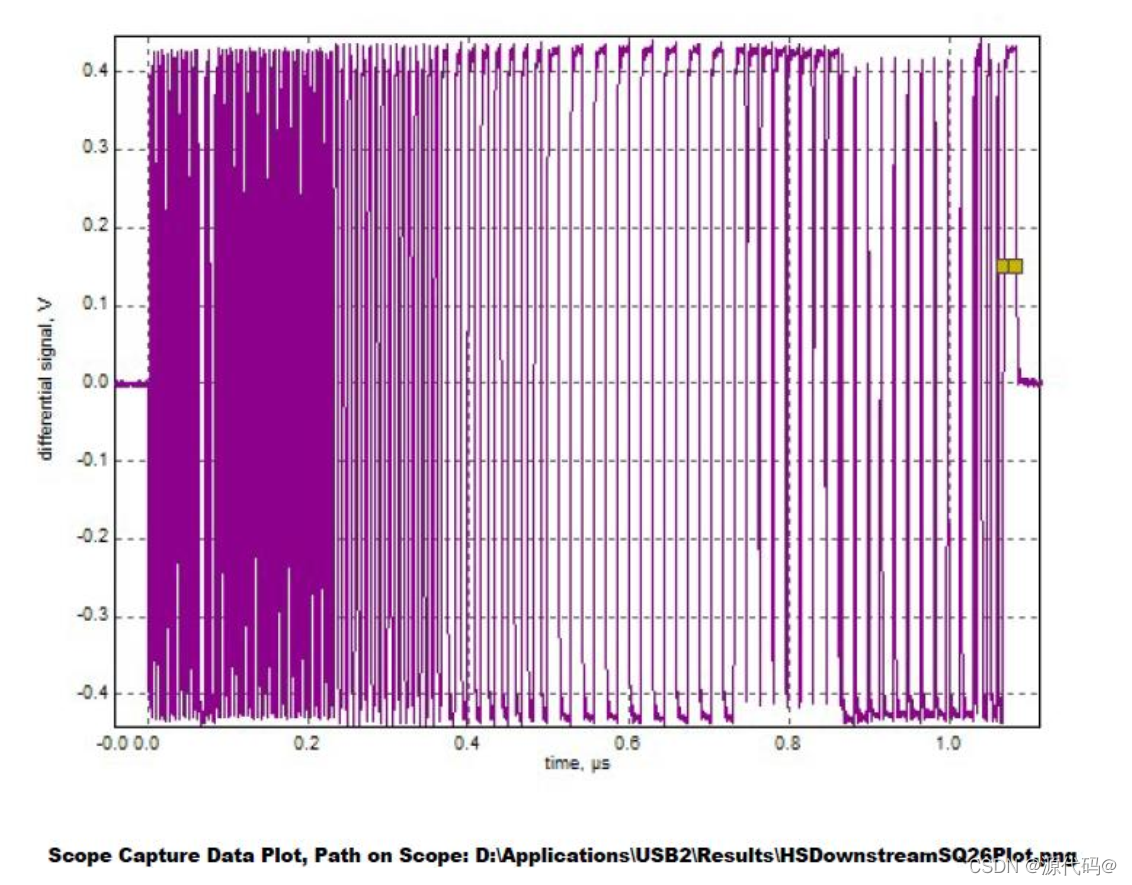Select the 0.6 tick on the time axis
1132x885 pixels.
click(628, 744)
